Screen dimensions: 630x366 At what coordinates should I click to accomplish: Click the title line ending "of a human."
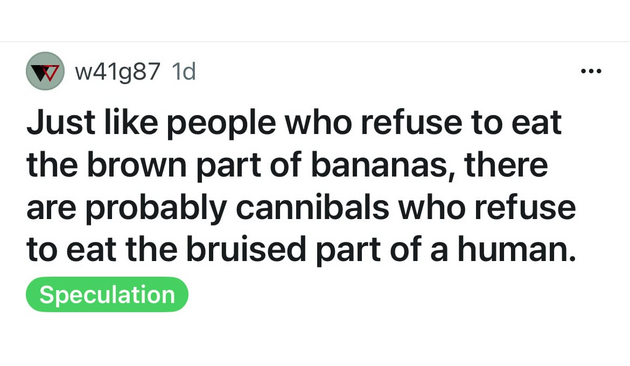[301, 250]
